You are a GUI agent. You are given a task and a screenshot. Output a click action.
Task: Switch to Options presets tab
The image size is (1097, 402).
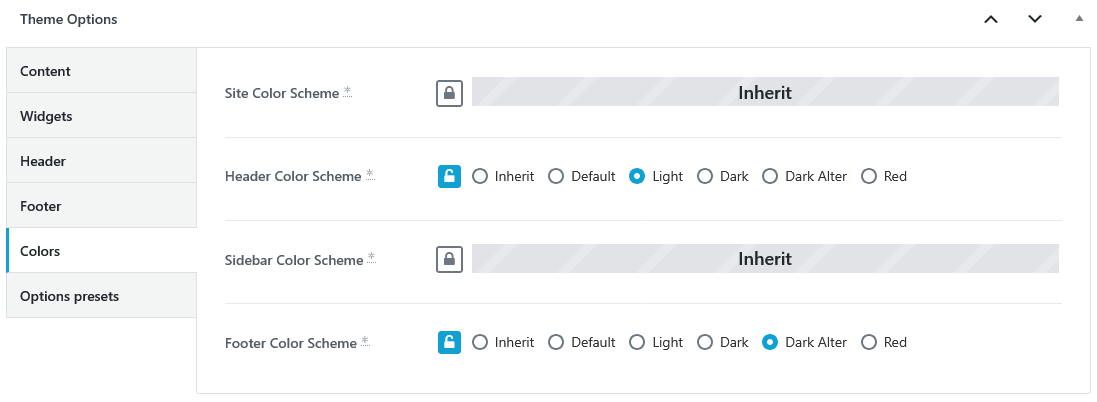click(101, 296)
